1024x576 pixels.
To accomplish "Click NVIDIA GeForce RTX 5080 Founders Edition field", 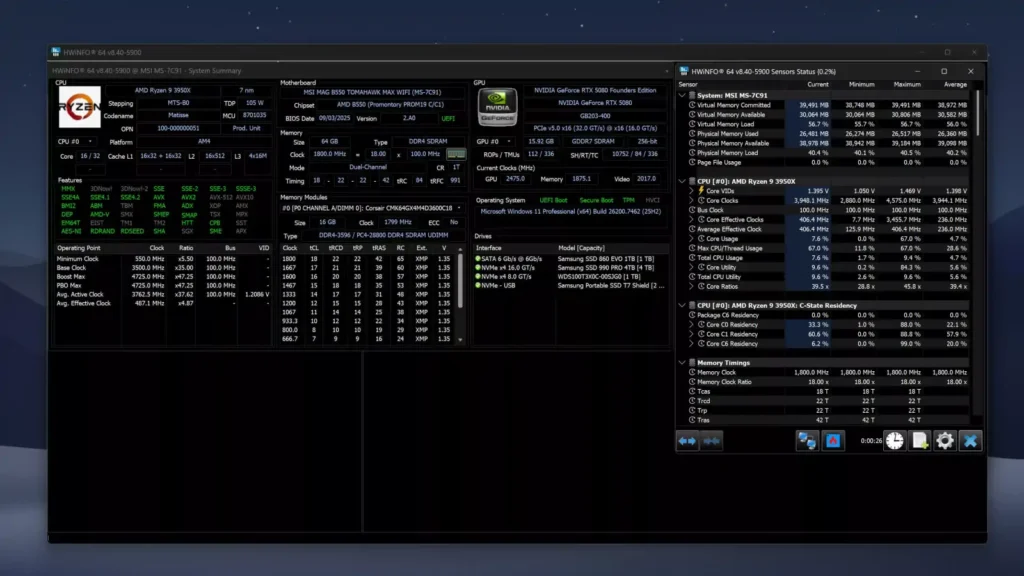I will [595, 90].
